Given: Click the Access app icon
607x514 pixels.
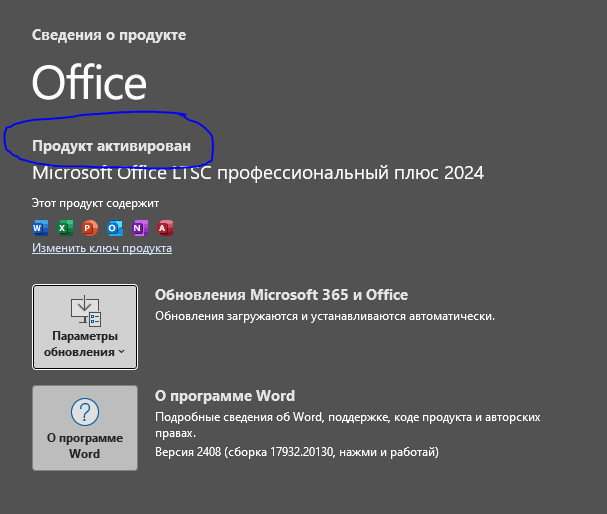Looking at the screenshot, I should 165,228.
